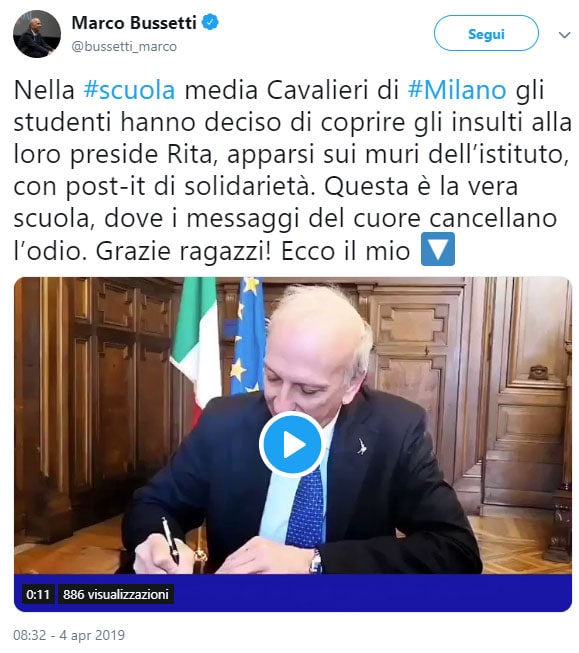
Task: Open the #scuola hashtag
Action: pos(130,90)
